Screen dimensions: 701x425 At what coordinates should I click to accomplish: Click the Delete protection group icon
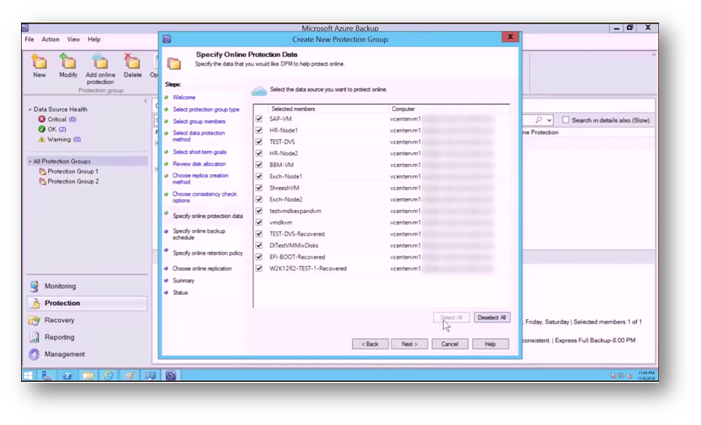point(132,62)
